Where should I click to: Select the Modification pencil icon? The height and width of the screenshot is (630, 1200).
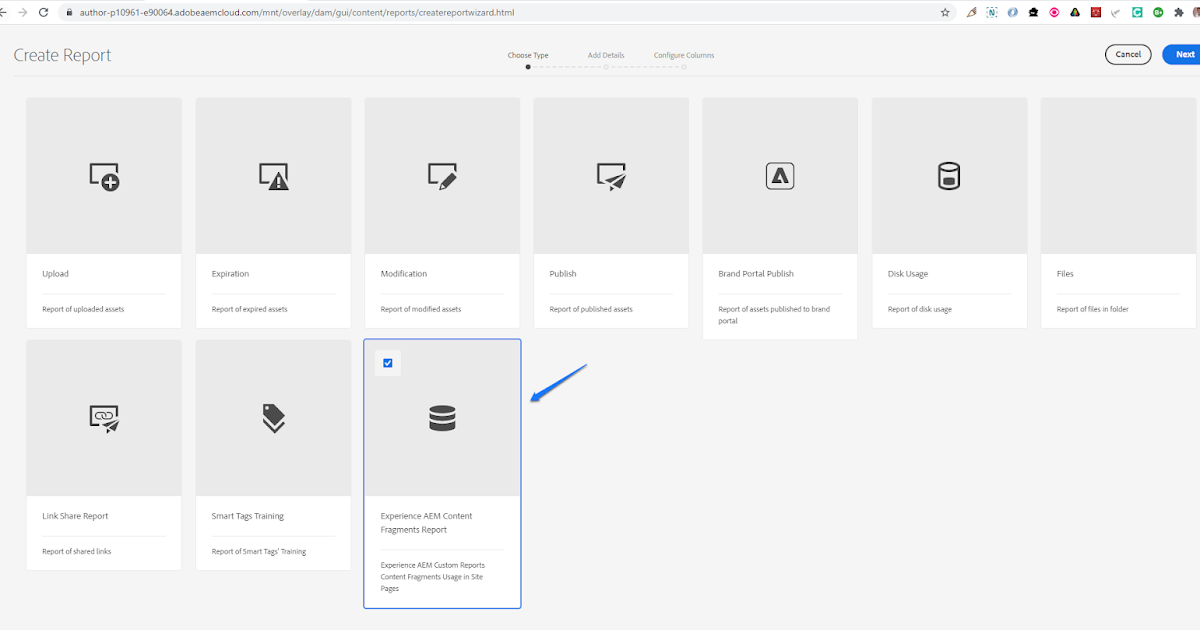[x=442, y=175]
